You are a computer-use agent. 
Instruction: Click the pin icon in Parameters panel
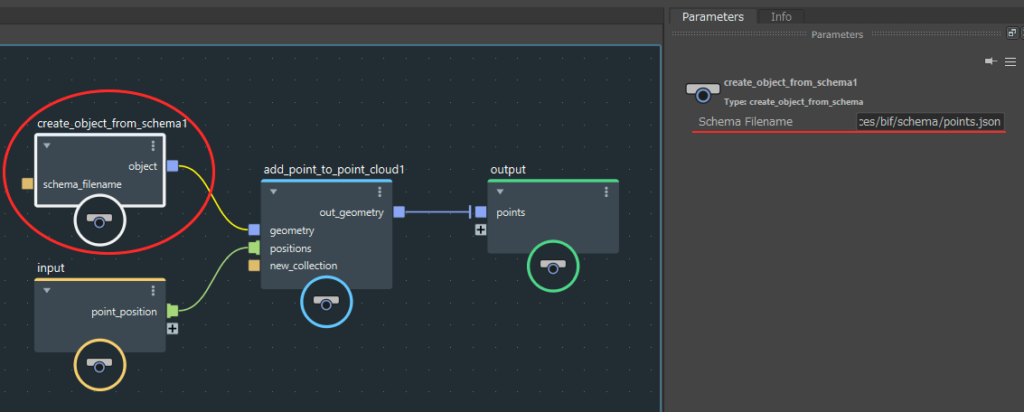[x=990, y=61]
